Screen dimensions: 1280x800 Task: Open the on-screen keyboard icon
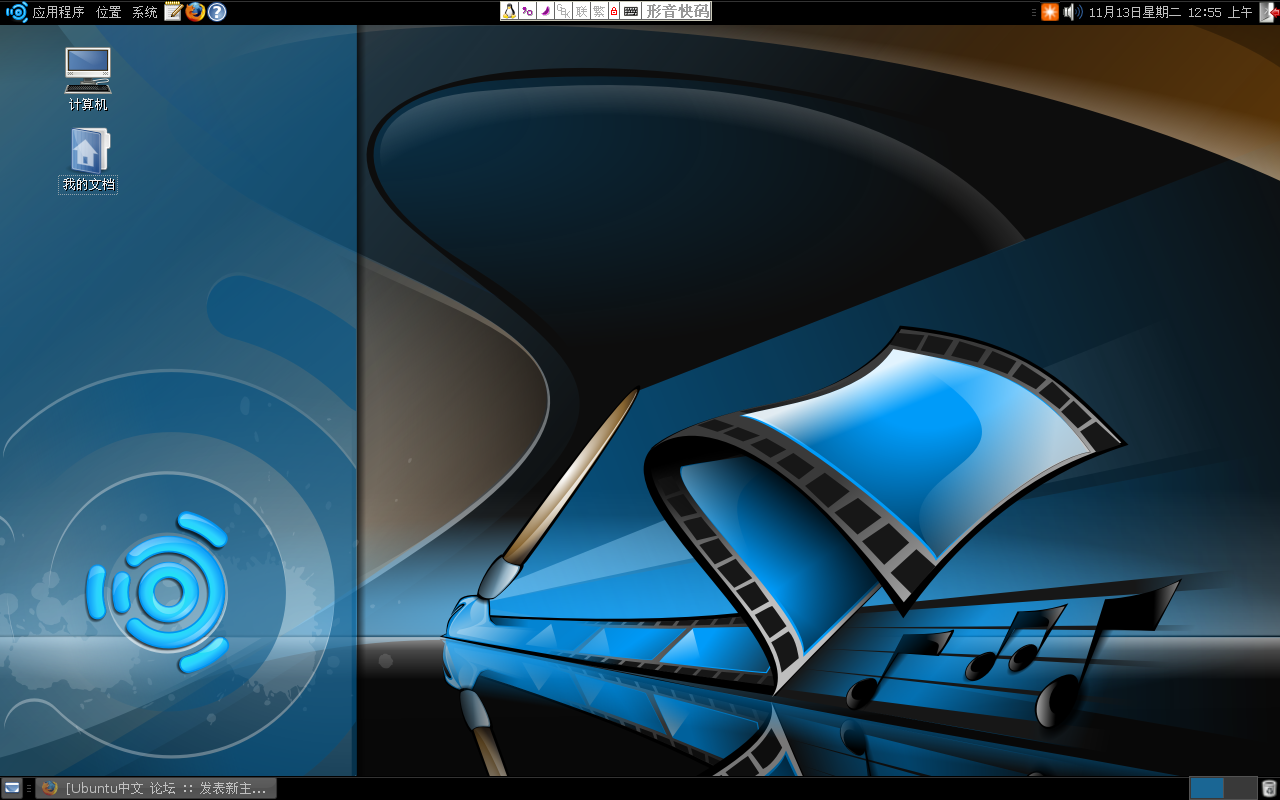[x=631, y=11]
